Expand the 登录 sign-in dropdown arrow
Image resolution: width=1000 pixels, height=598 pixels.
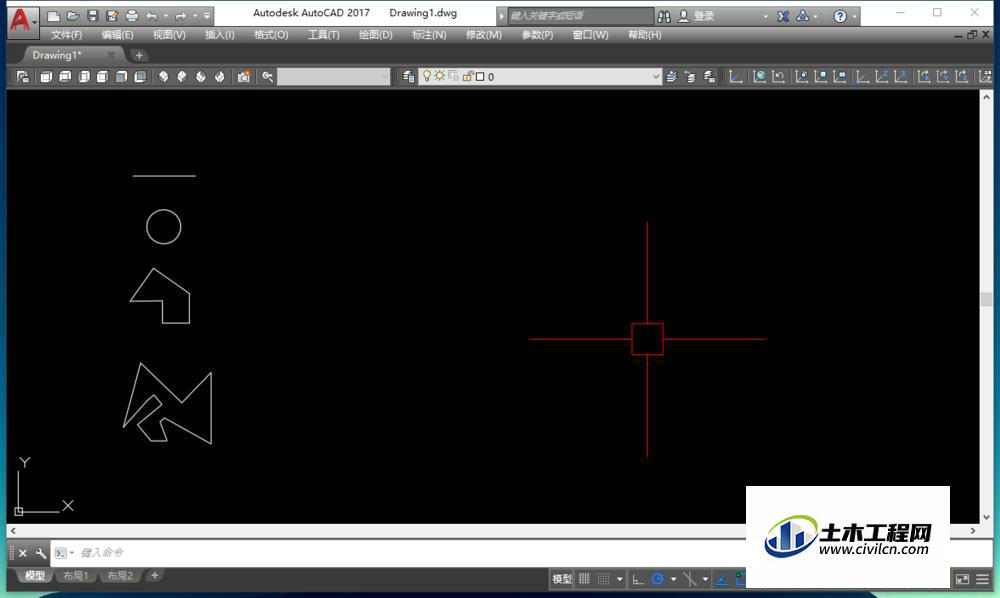[765, 17]
